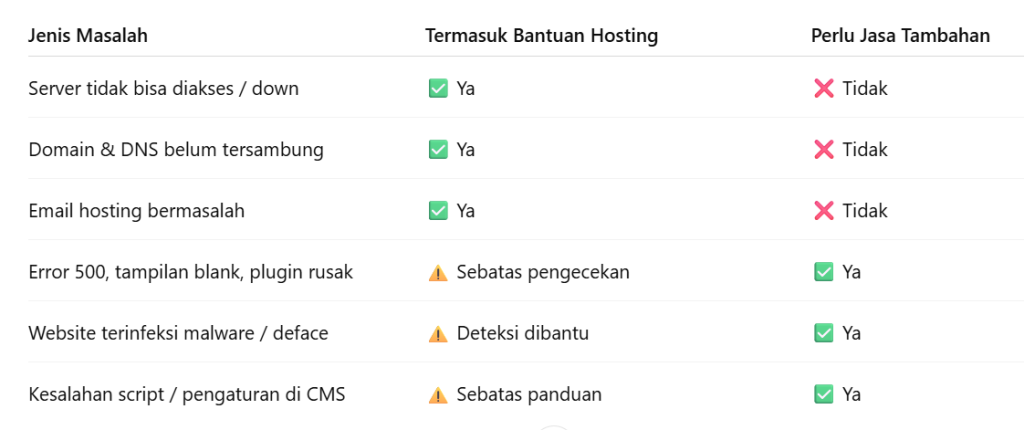1024x430 pixels.
Task: Click red cross icon in Domain & DNS row
Action: pyautogui.click(x=824, y=150)
